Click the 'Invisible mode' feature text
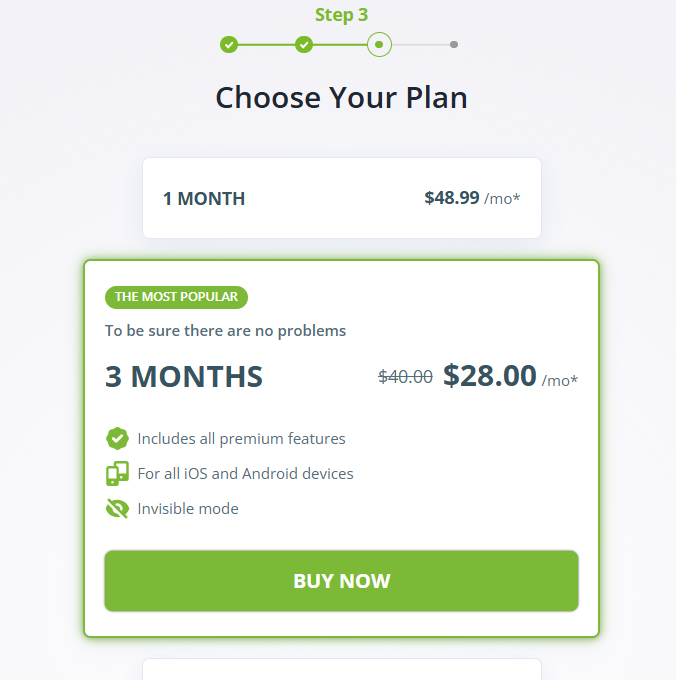This screenshot has width=676, height=680. pos(188,508)
